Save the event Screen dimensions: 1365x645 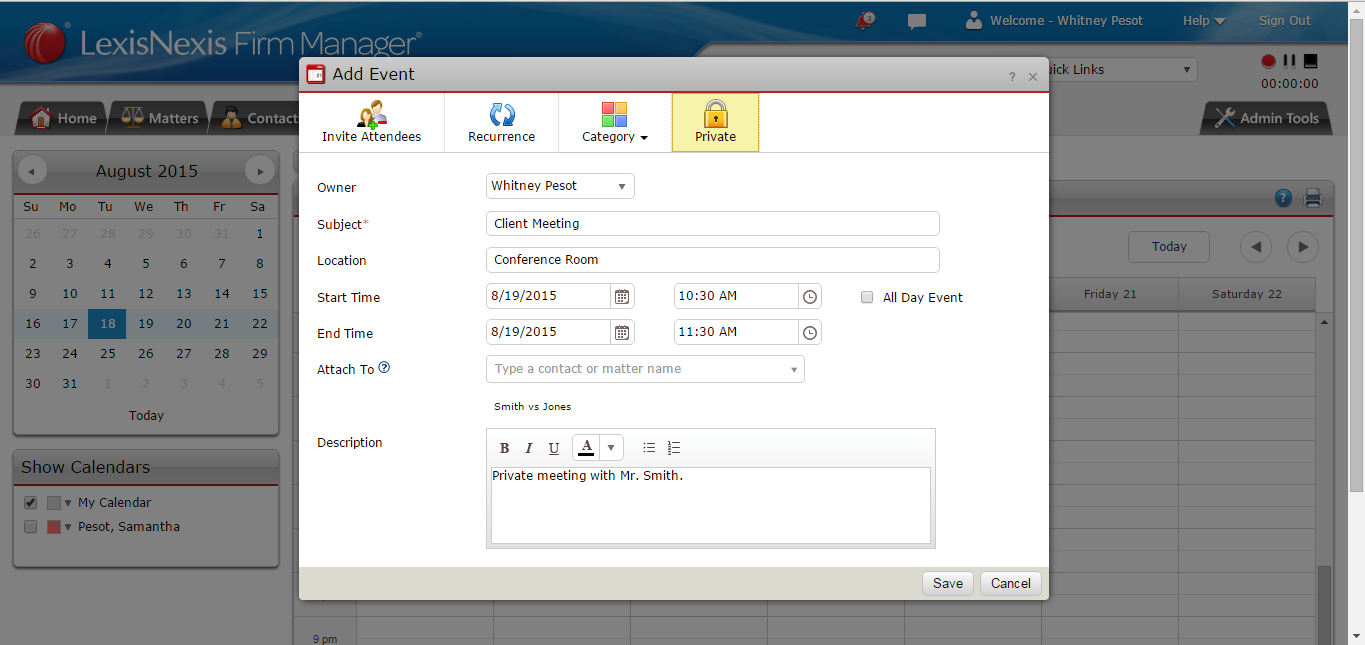point(948,583)
